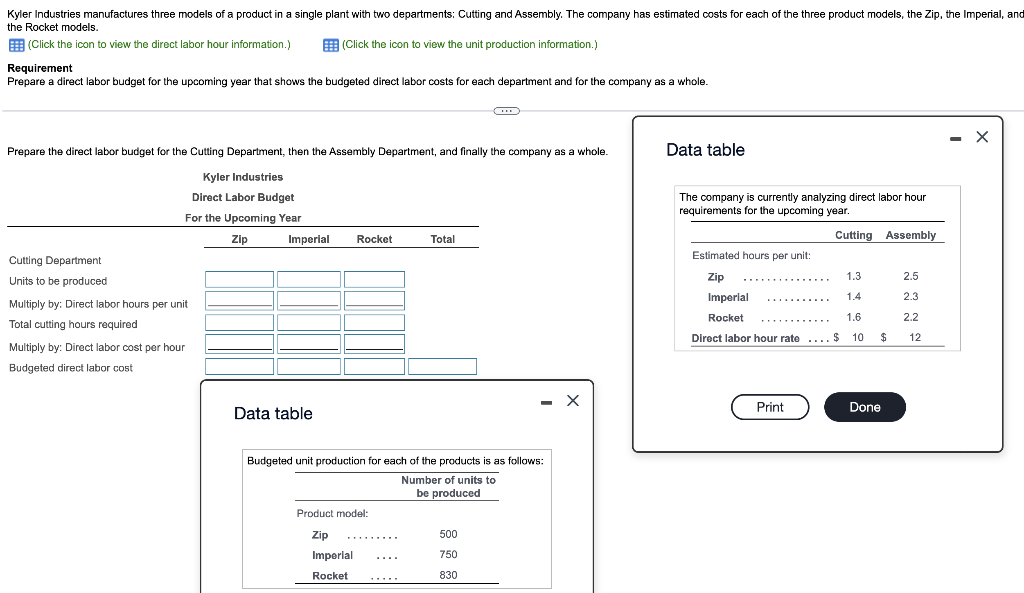Click the unit production information link text
Screen dimensions: 1024x593
[470, 44]
